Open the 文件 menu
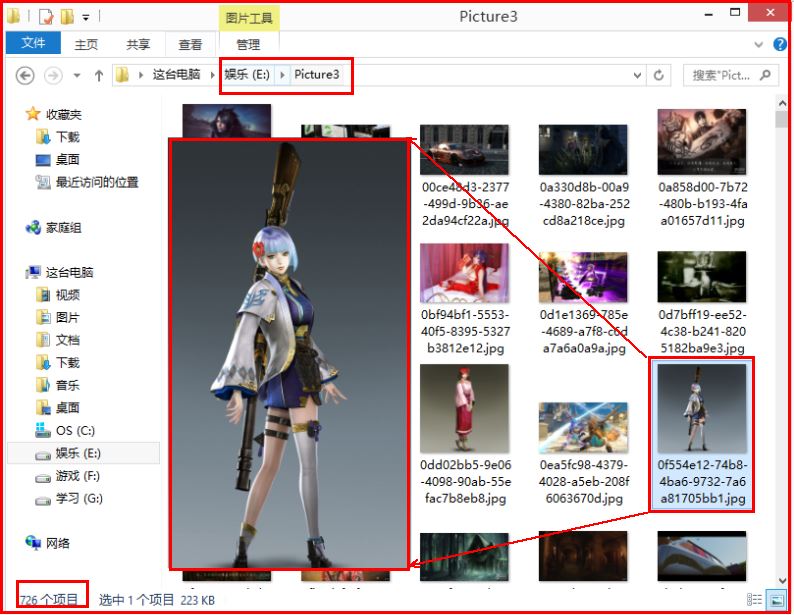The image size is (794, 615). (x=33, y=43)
